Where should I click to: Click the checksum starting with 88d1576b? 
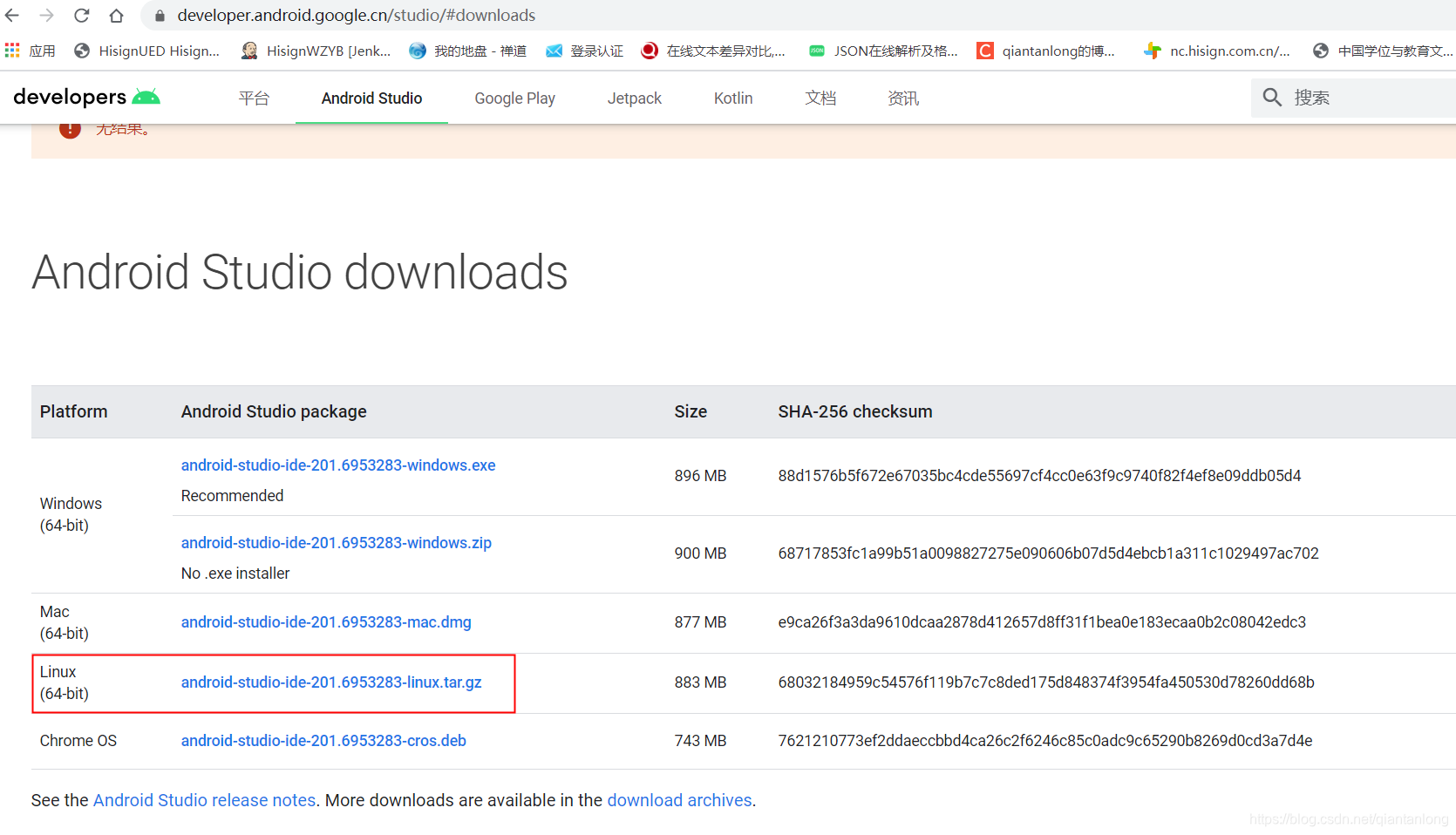pyautogui.click(x=1039, y=476)
